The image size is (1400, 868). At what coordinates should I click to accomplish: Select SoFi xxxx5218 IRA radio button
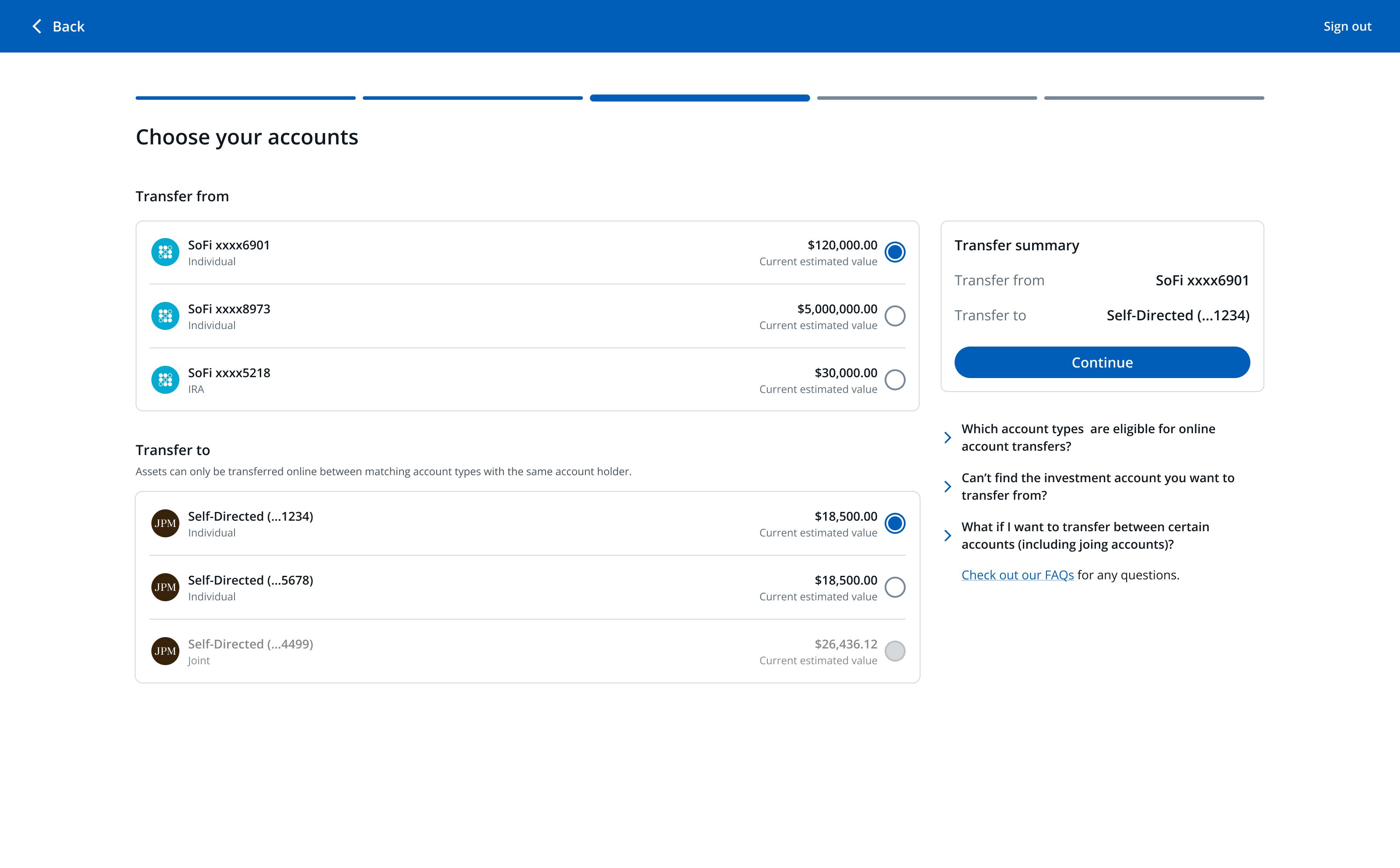coord(895,380)
